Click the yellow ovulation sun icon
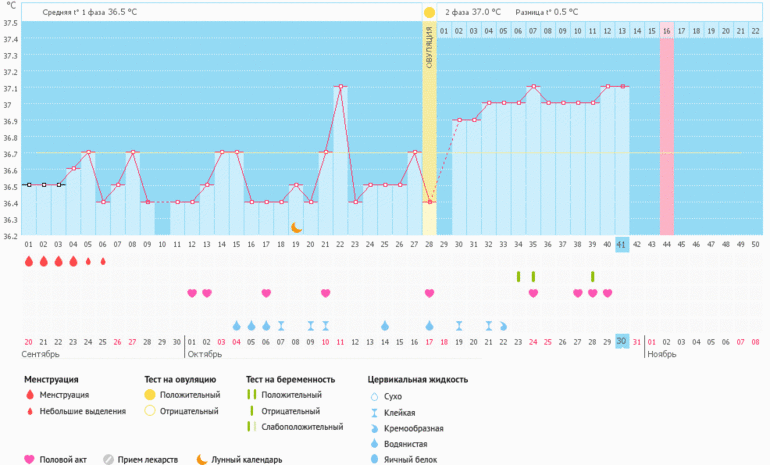 [429, 12]
